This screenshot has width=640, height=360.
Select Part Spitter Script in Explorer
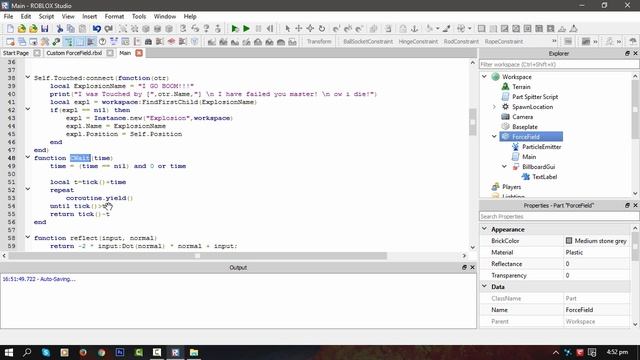tap(535, 97)
